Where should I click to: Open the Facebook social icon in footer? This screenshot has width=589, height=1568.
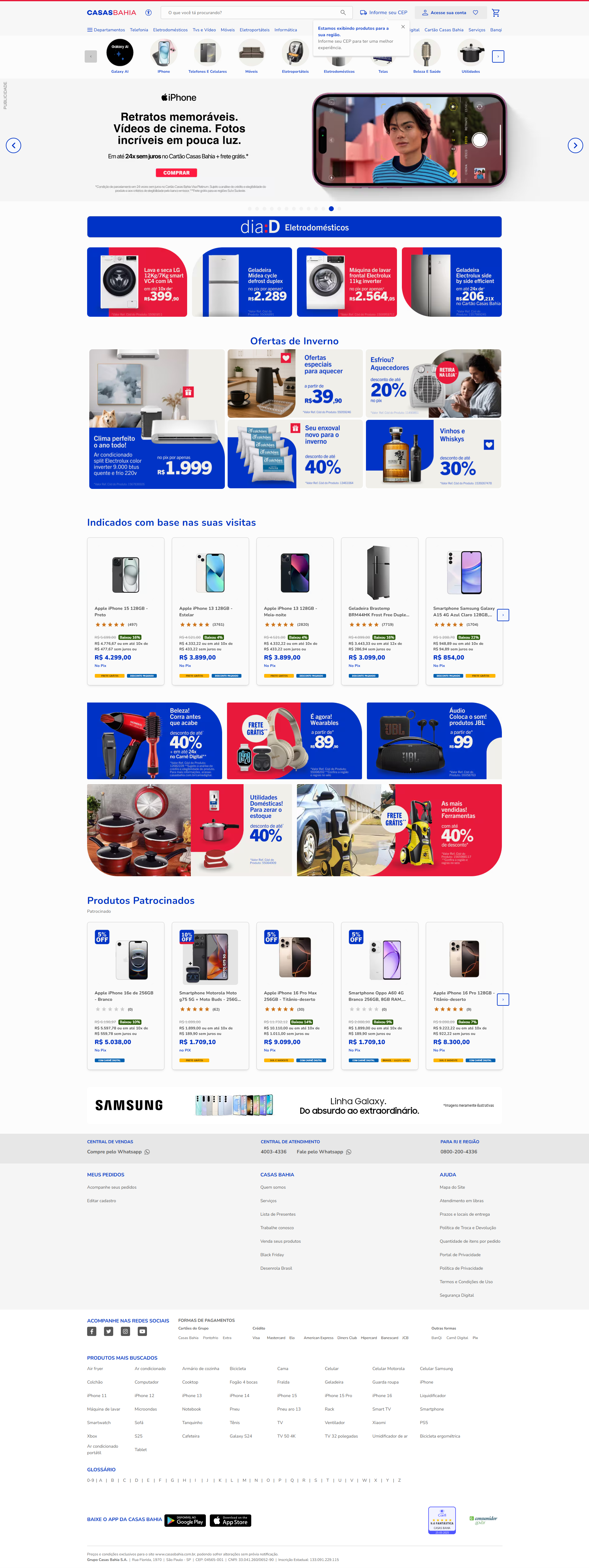point(91,1331)
